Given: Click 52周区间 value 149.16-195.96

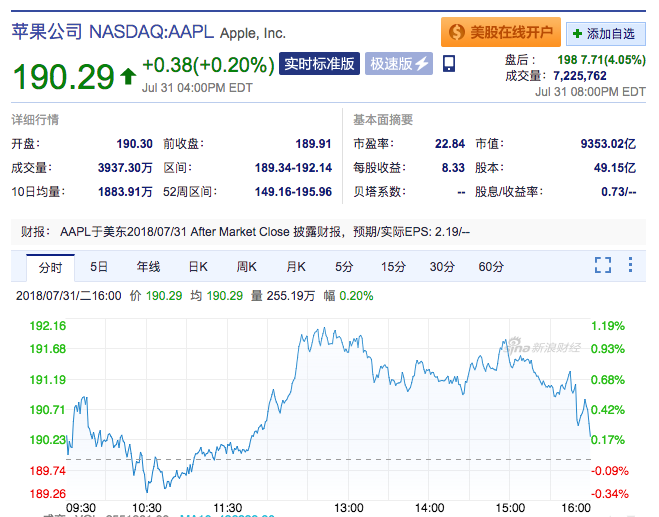Looking at the screenshot, I should [293, 192].
